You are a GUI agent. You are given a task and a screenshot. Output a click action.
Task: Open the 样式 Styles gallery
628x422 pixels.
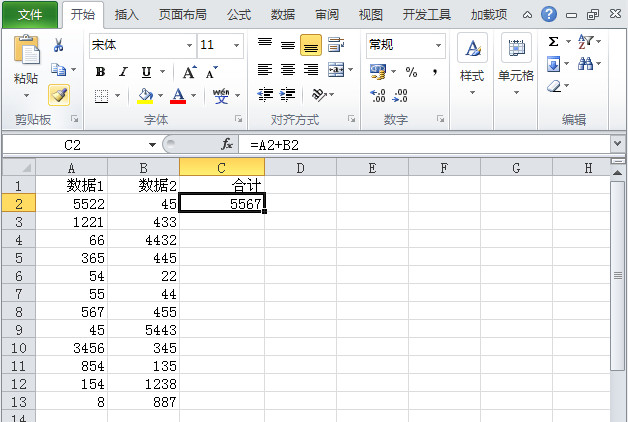coord(472,64)
